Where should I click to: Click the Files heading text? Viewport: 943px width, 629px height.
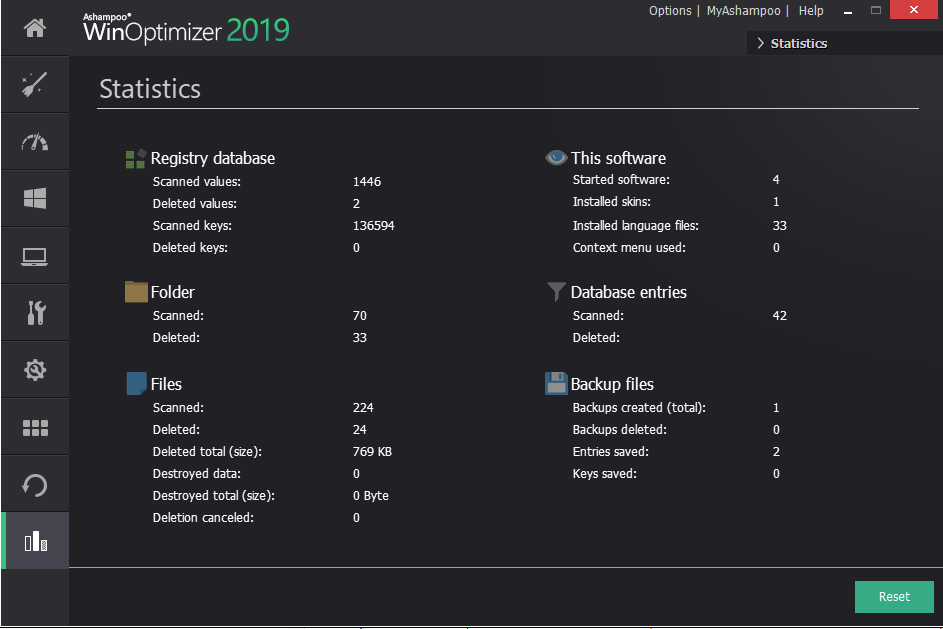click(166, 384)
